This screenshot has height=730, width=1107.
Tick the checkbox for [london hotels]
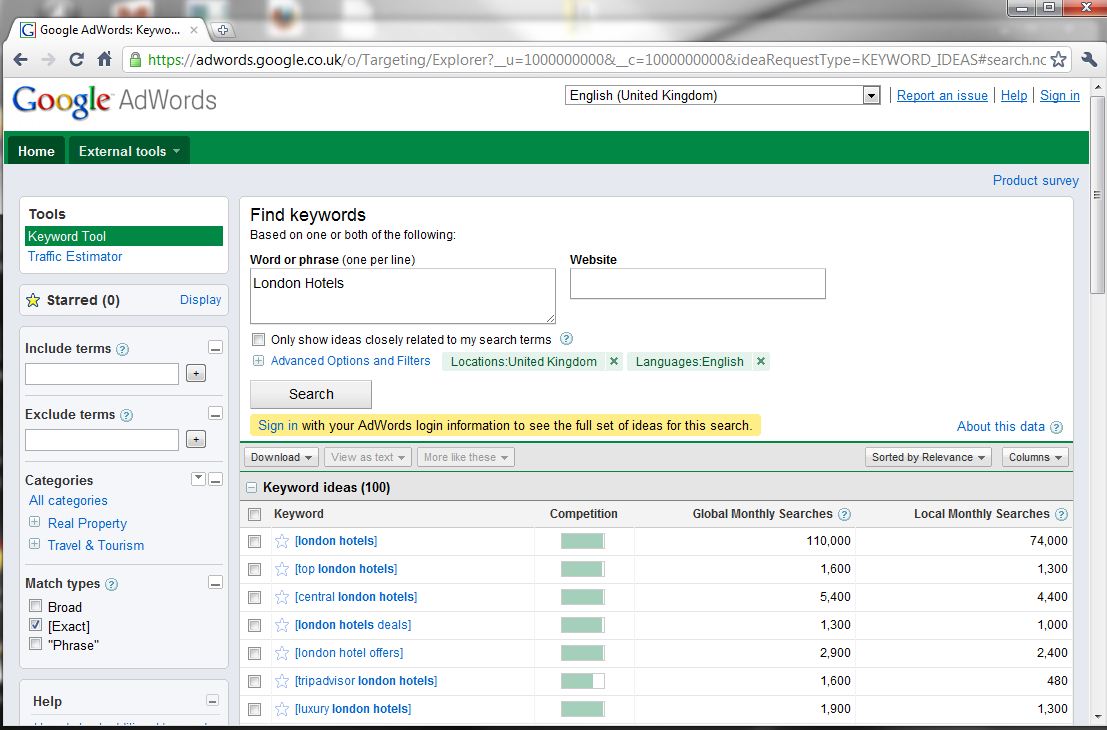click(x=255, y=541)
